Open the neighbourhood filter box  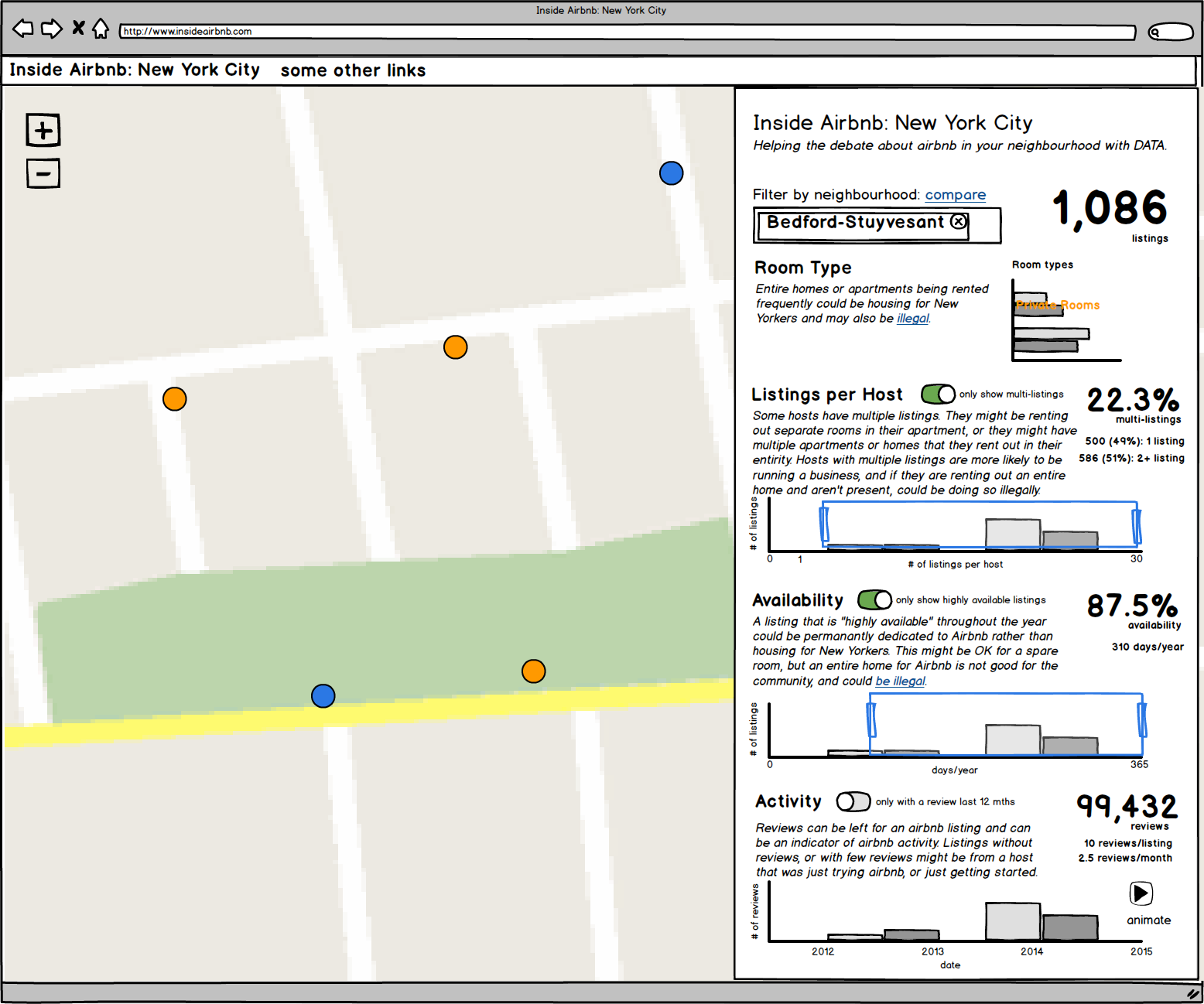click(877, 225)
